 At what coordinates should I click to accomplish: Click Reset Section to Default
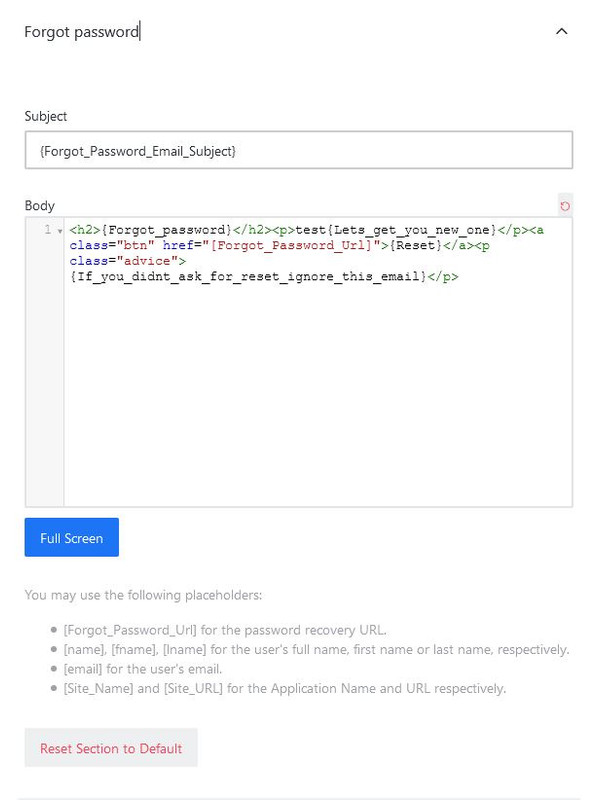pos(111,748)
